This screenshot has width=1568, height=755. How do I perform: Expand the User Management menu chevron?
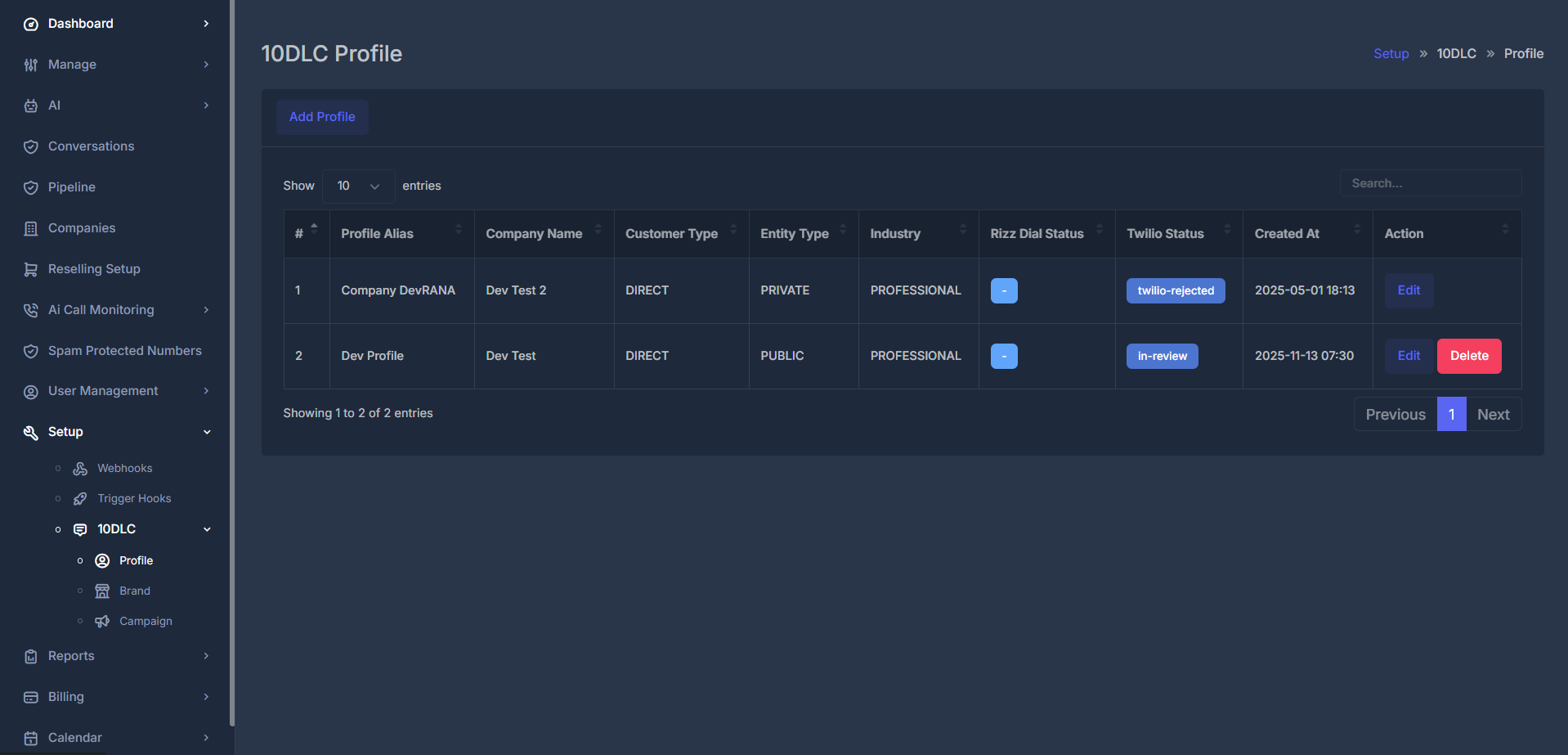[x=206, y=390]
